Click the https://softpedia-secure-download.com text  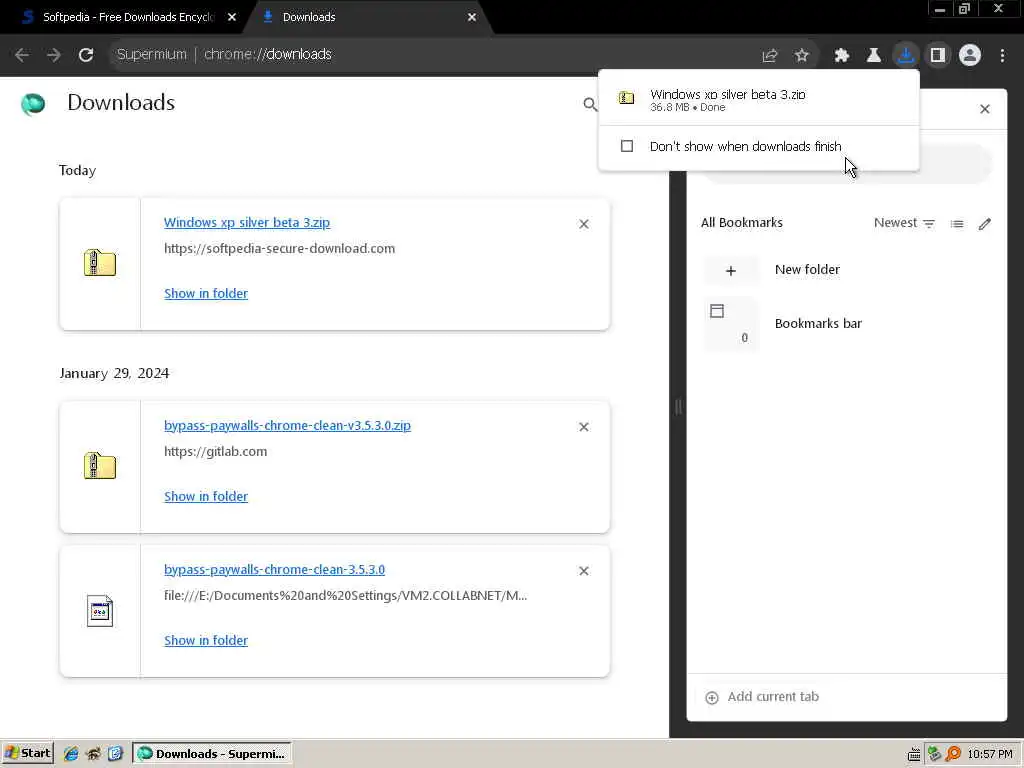click(x=280, y=249)
